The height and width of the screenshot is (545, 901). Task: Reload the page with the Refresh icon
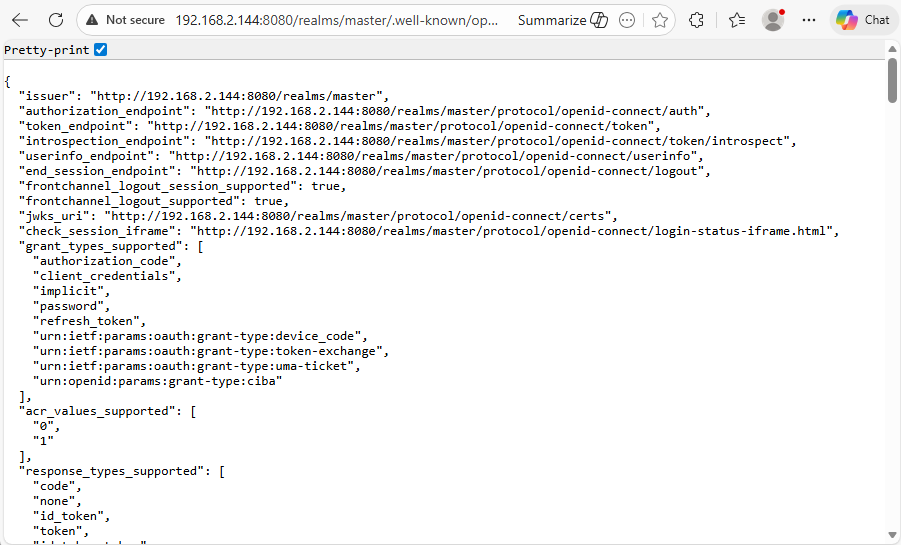tap(56, 20)
